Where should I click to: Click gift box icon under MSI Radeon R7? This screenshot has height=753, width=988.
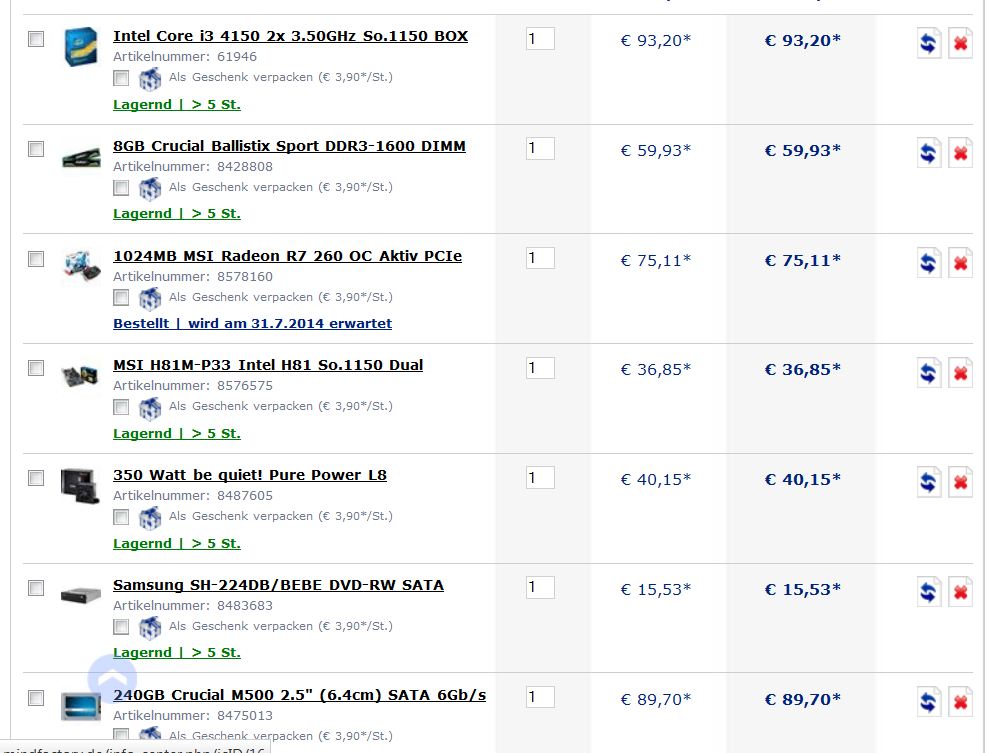(150, 299)
